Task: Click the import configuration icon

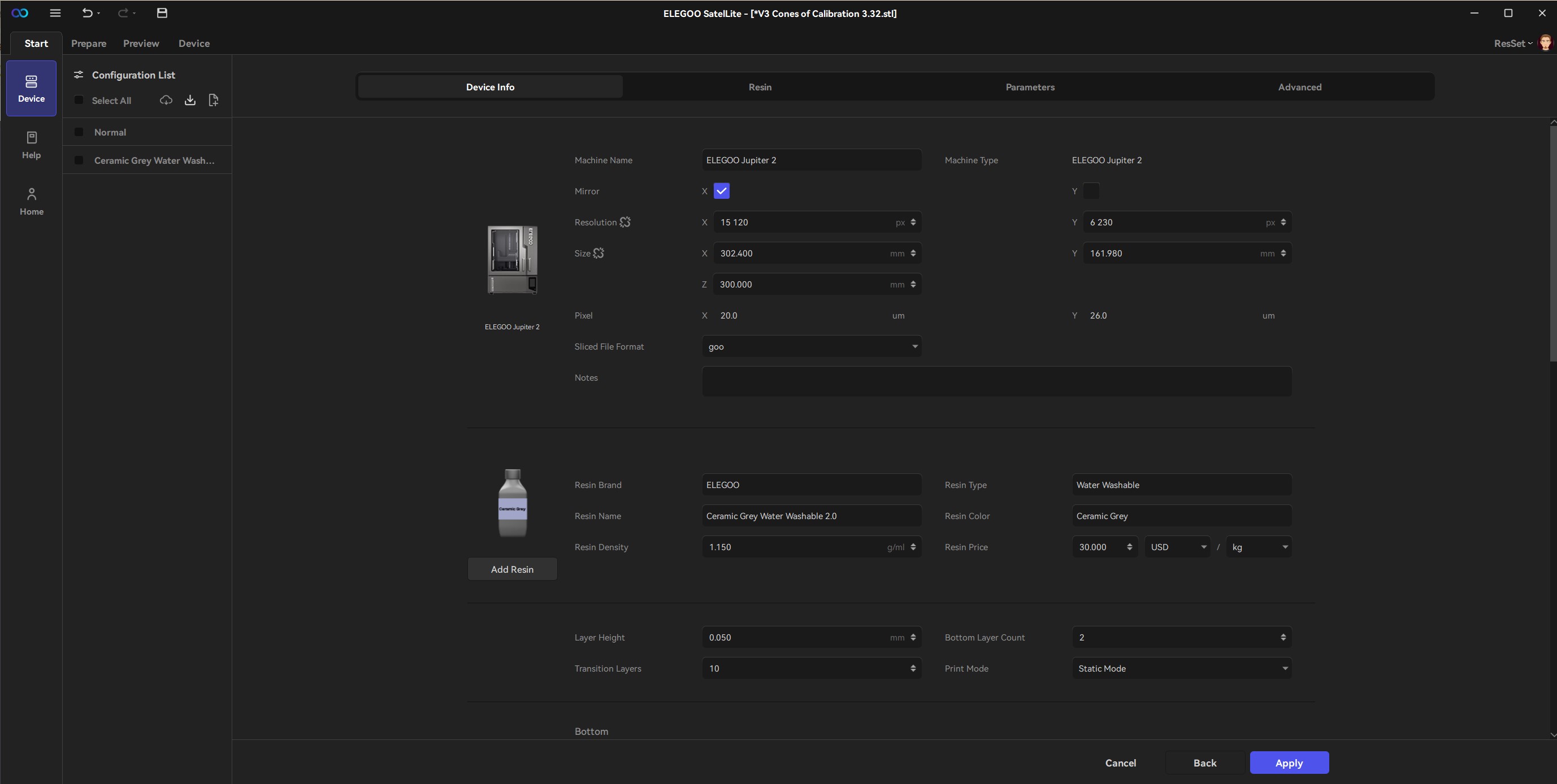Action: pyautogui.click(x=190, y=101)
